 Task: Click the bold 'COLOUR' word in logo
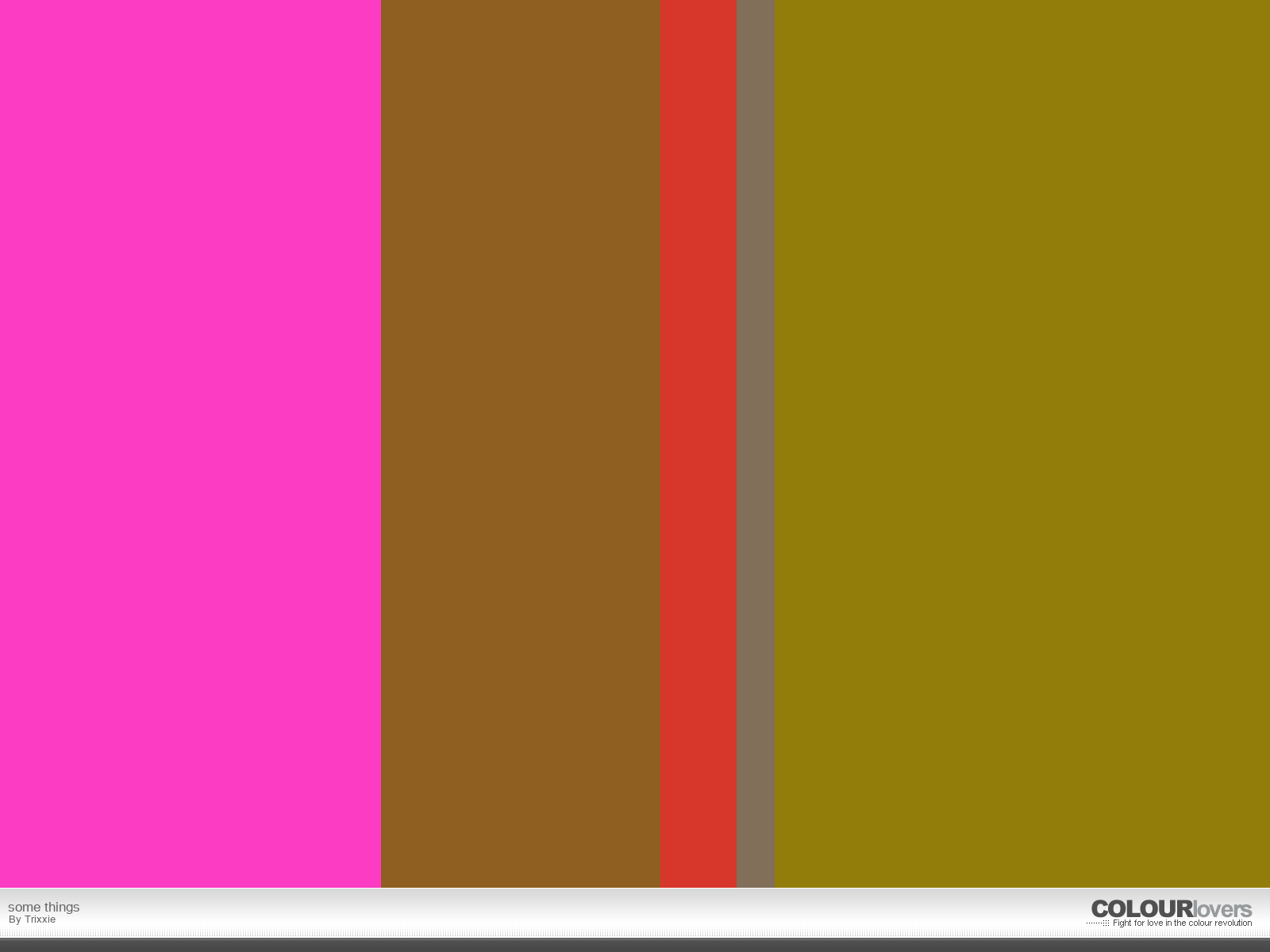[1142, 909]
